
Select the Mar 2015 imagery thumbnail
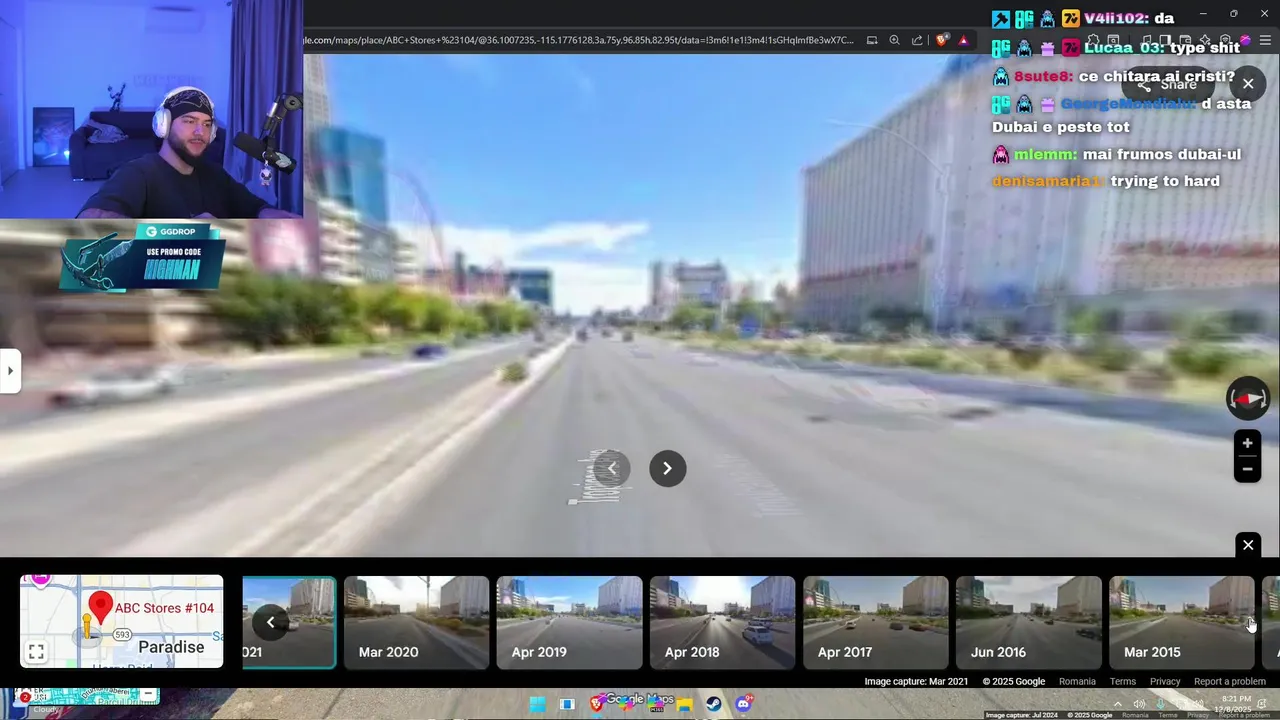coord(1182,622)
